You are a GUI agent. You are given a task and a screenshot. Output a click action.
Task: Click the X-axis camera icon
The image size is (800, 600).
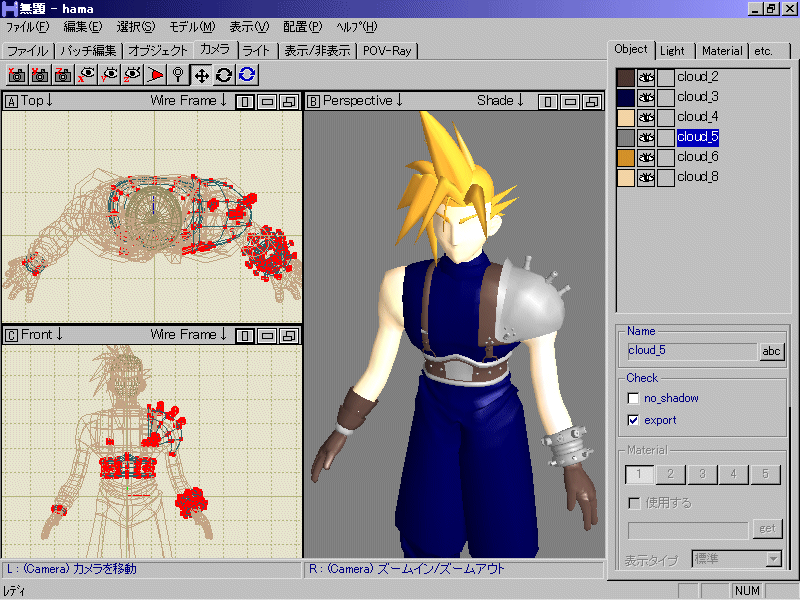pyautogui.click(x=17, y=75)
